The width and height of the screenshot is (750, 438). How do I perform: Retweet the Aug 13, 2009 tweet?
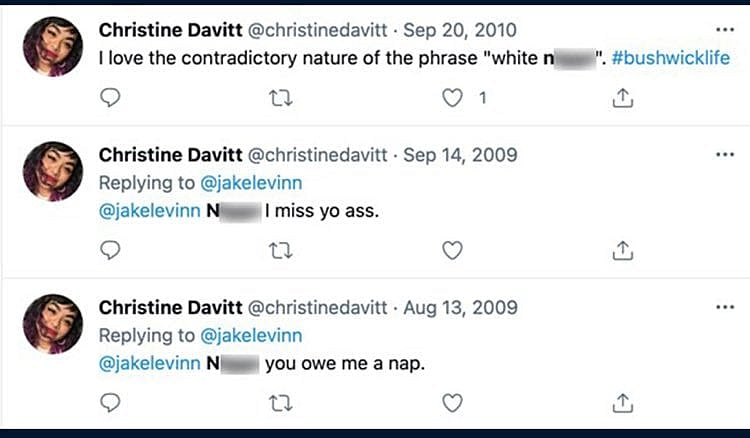(x=281, y=402)
